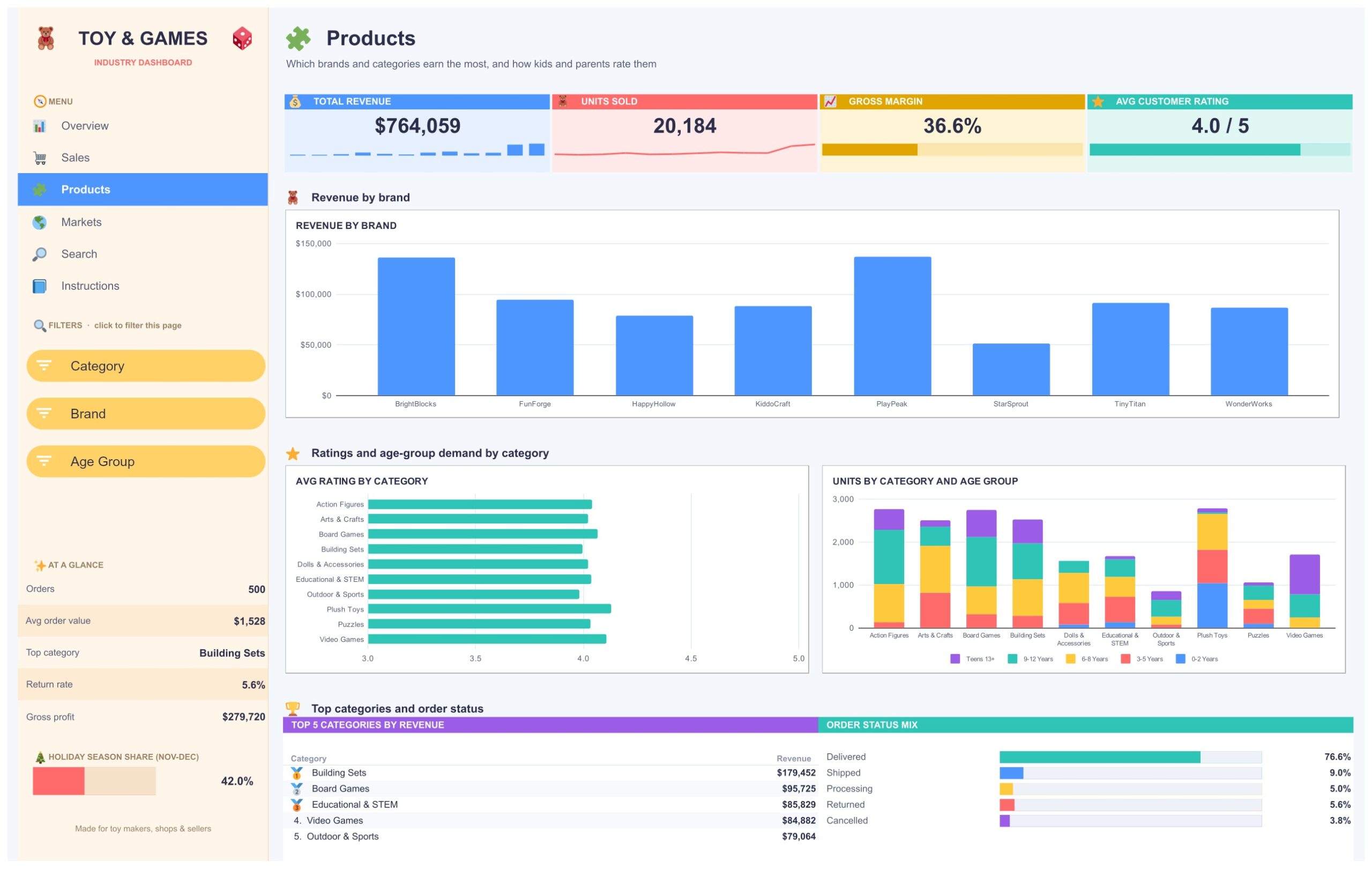Viewport: 1372px width, 869px height.
Task: Click the Outdoor & Sports category row
Action: (x=550, y=837)
